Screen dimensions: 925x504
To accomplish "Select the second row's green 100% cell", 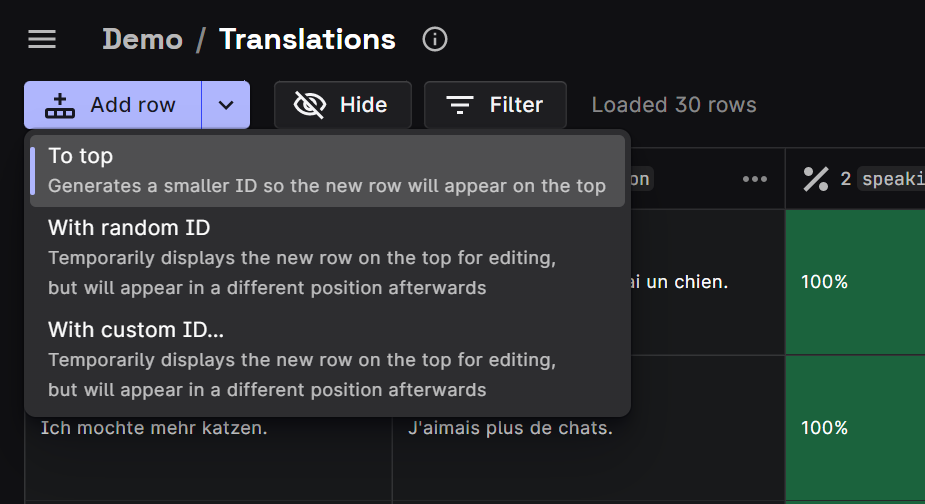I will [855, 428].
